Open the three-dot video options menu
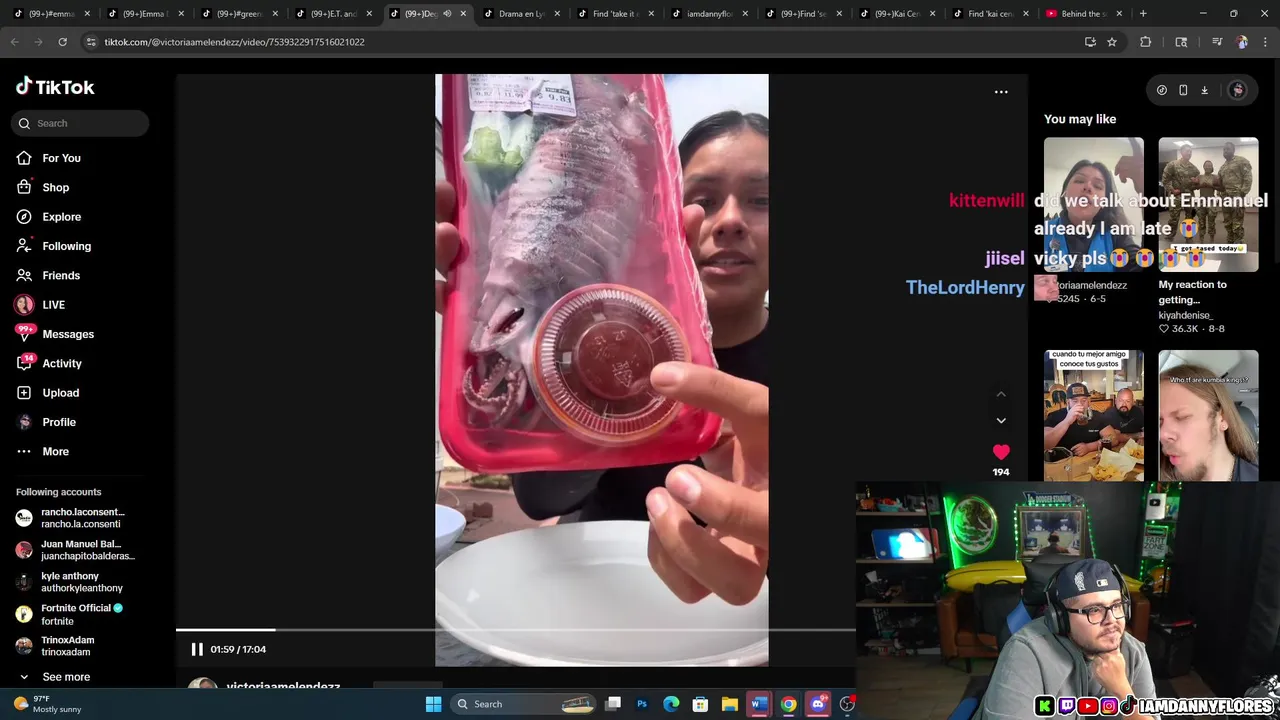The height and width of the screenshot is (720, 1280). (x=1001, y=92)
